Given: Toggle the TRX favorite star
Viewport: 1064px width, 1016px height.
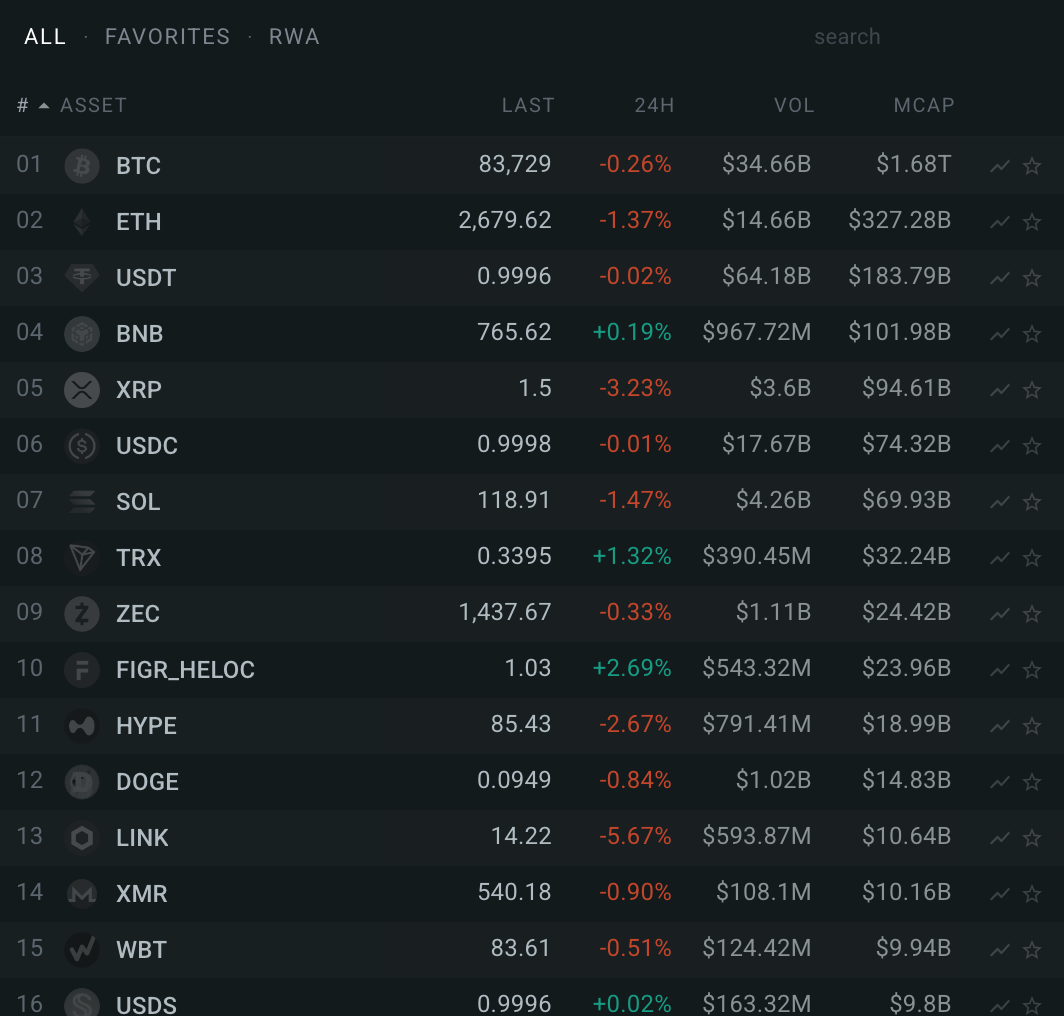Looking at the screenshot, I should click(1031, 558).
